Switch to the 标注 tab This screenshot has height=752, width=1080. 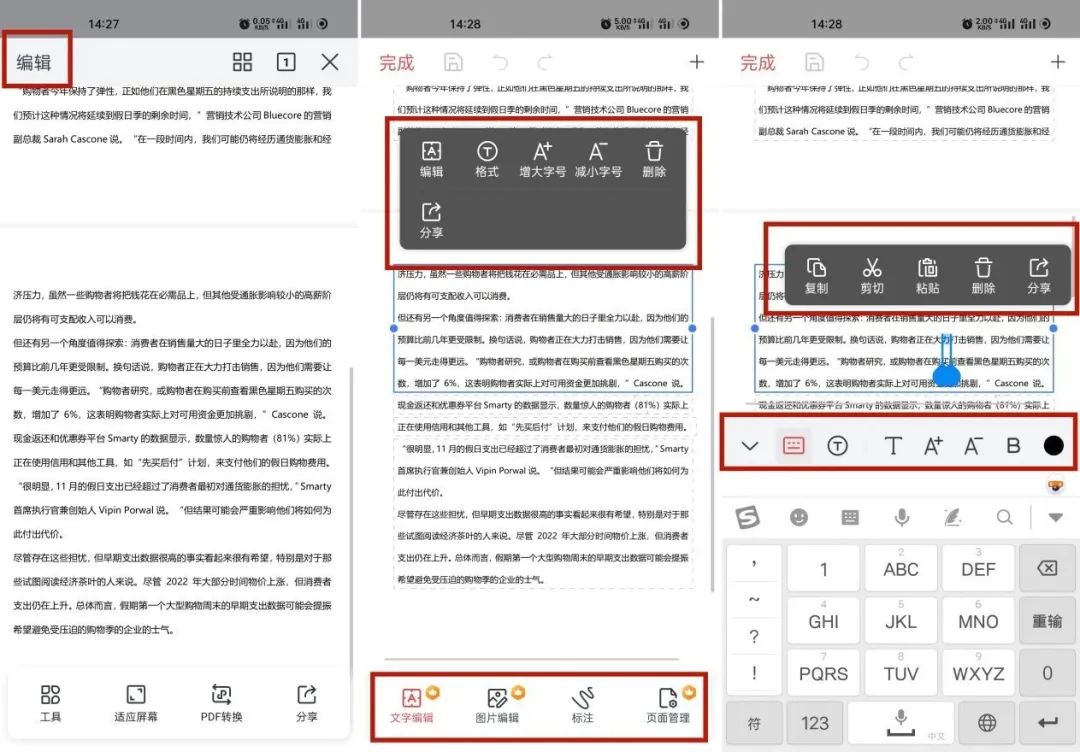tap(583, 704)
